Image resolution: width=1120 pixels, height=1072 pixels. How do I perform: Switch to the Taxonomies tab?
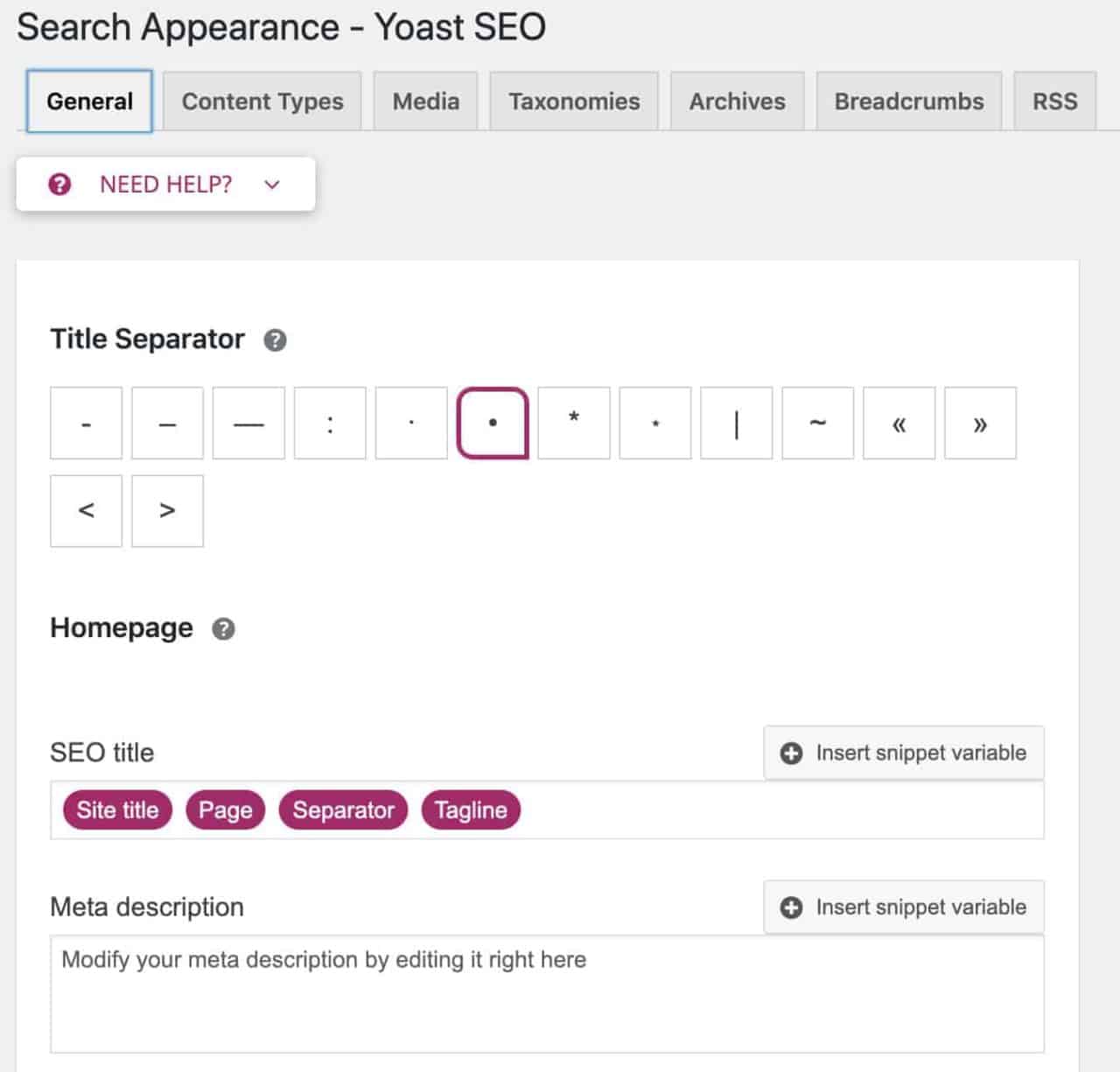(x=574, y=102)
